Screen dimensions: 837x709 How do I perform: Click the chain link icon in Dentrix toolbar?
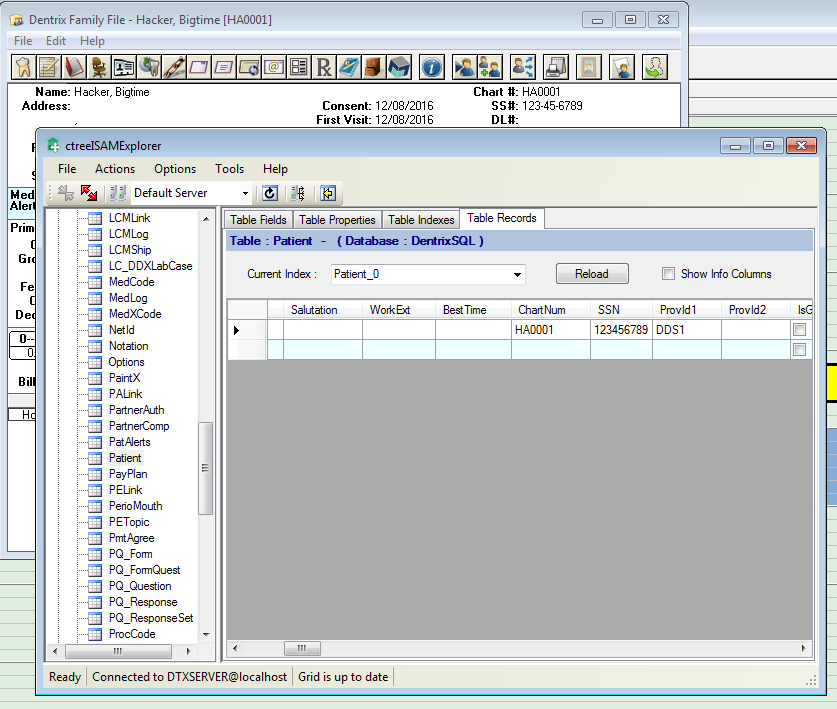[174, 67]
